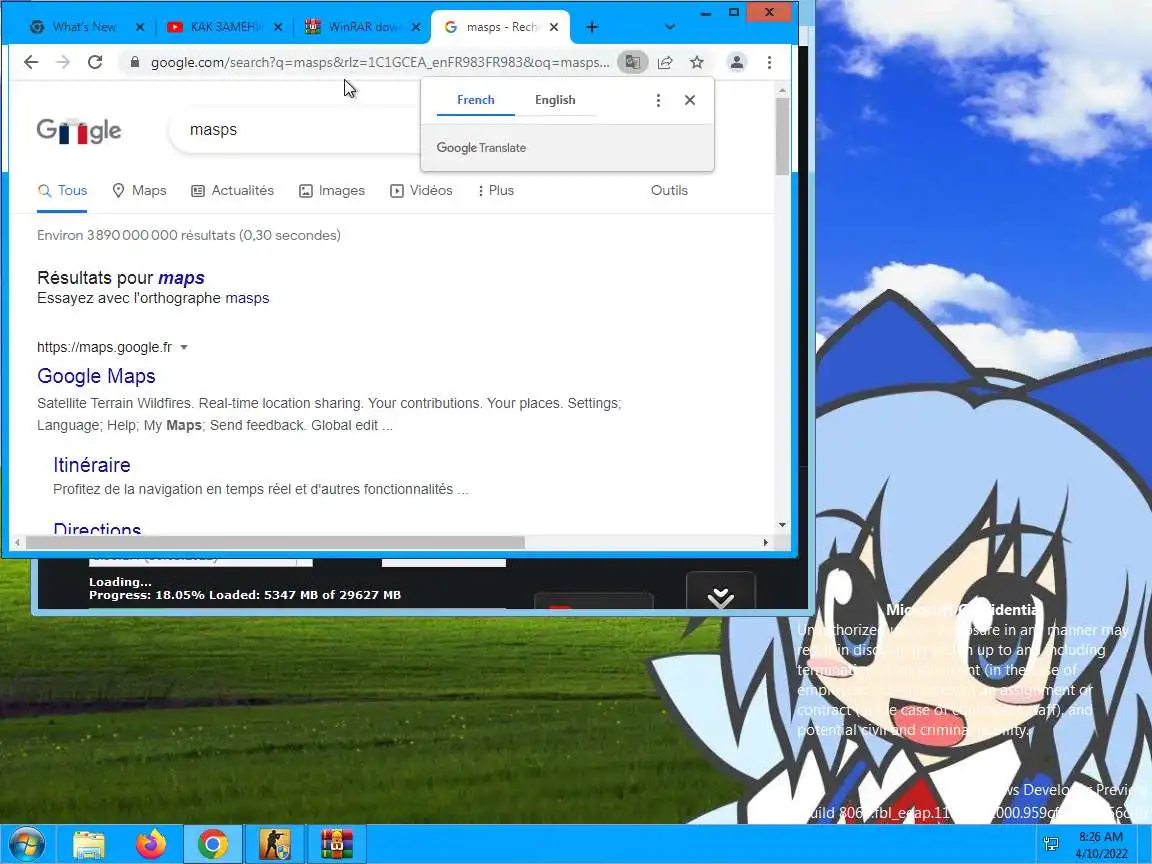Close the Google Translate popup
The image size is (1152, 864).
pyautogui.click(x=690, y=100)
